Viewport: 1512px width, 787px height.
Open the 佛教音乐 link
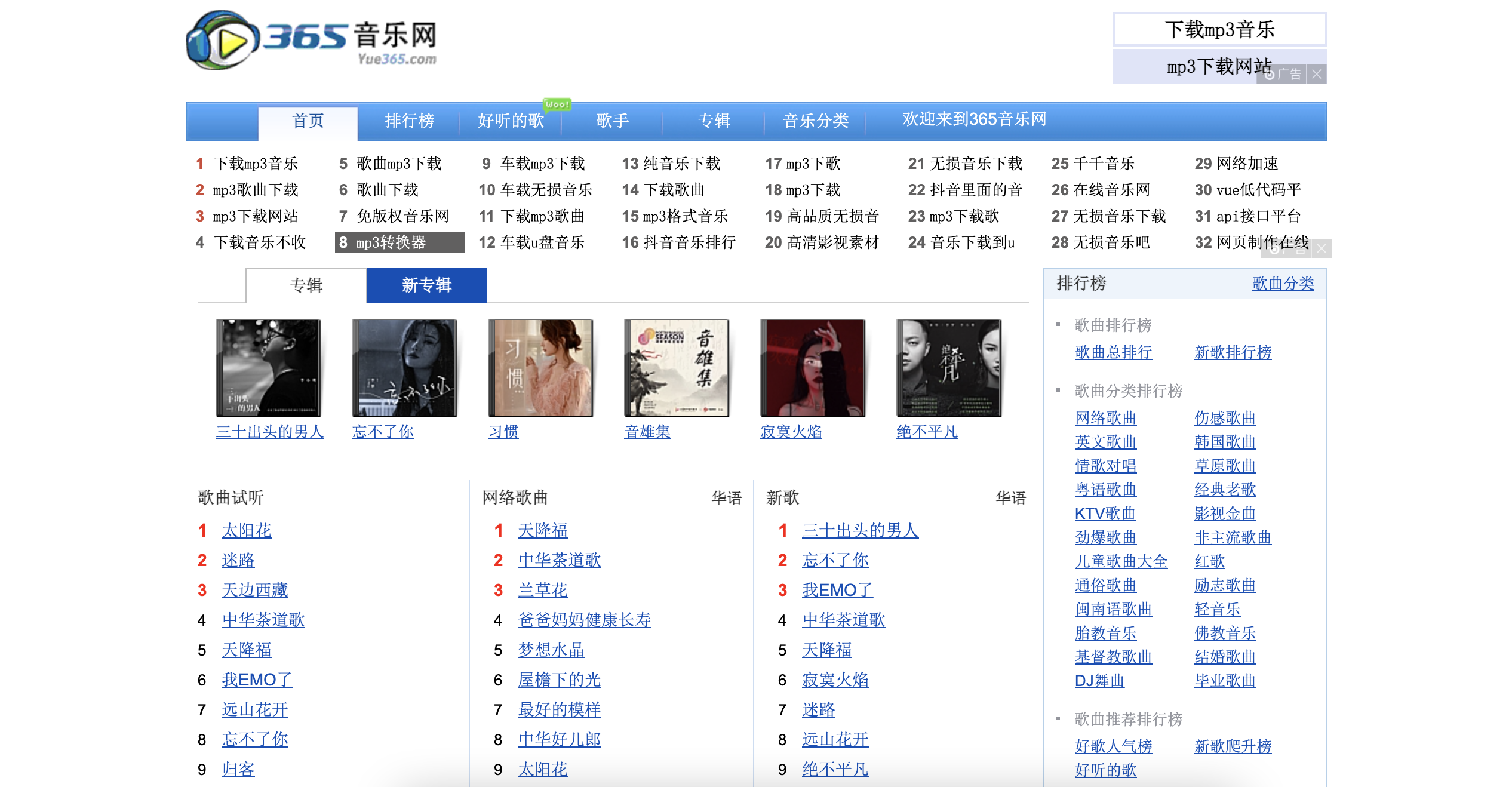click(1225, 633)
